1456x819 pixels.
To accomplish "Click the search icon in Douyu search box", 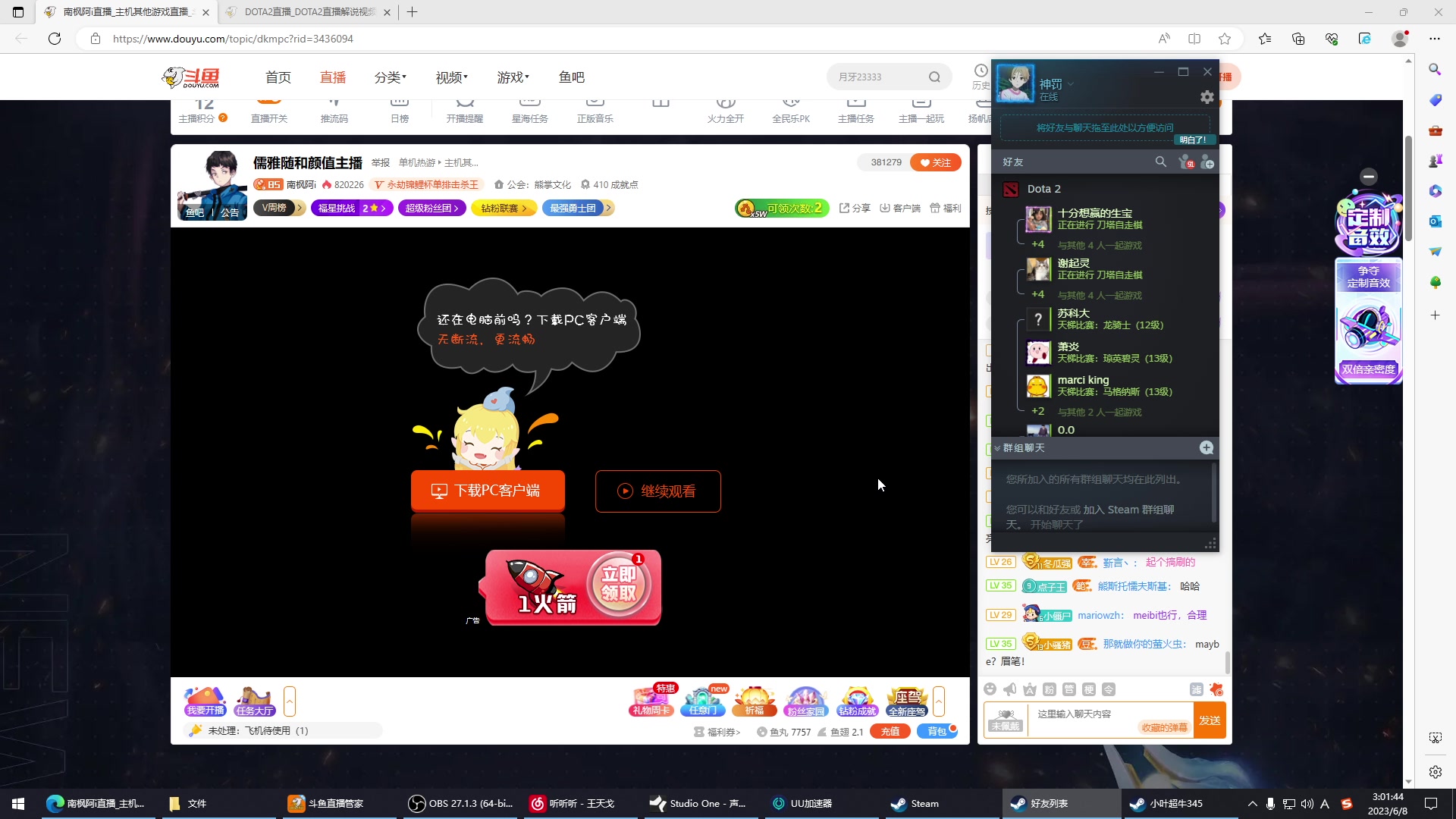I will 934,77.
